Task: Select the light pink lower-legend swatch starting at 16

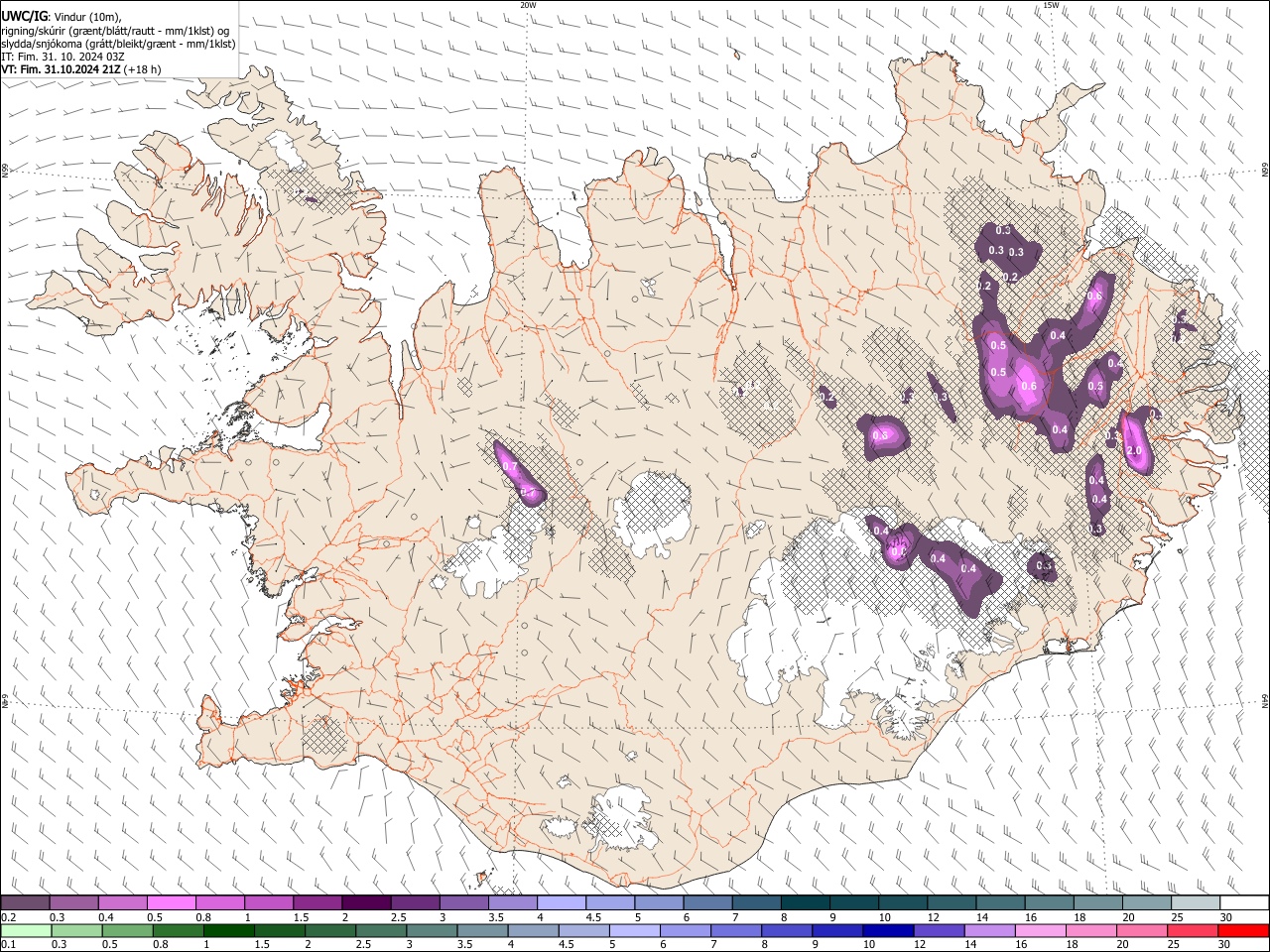Action: [1039, 930]
